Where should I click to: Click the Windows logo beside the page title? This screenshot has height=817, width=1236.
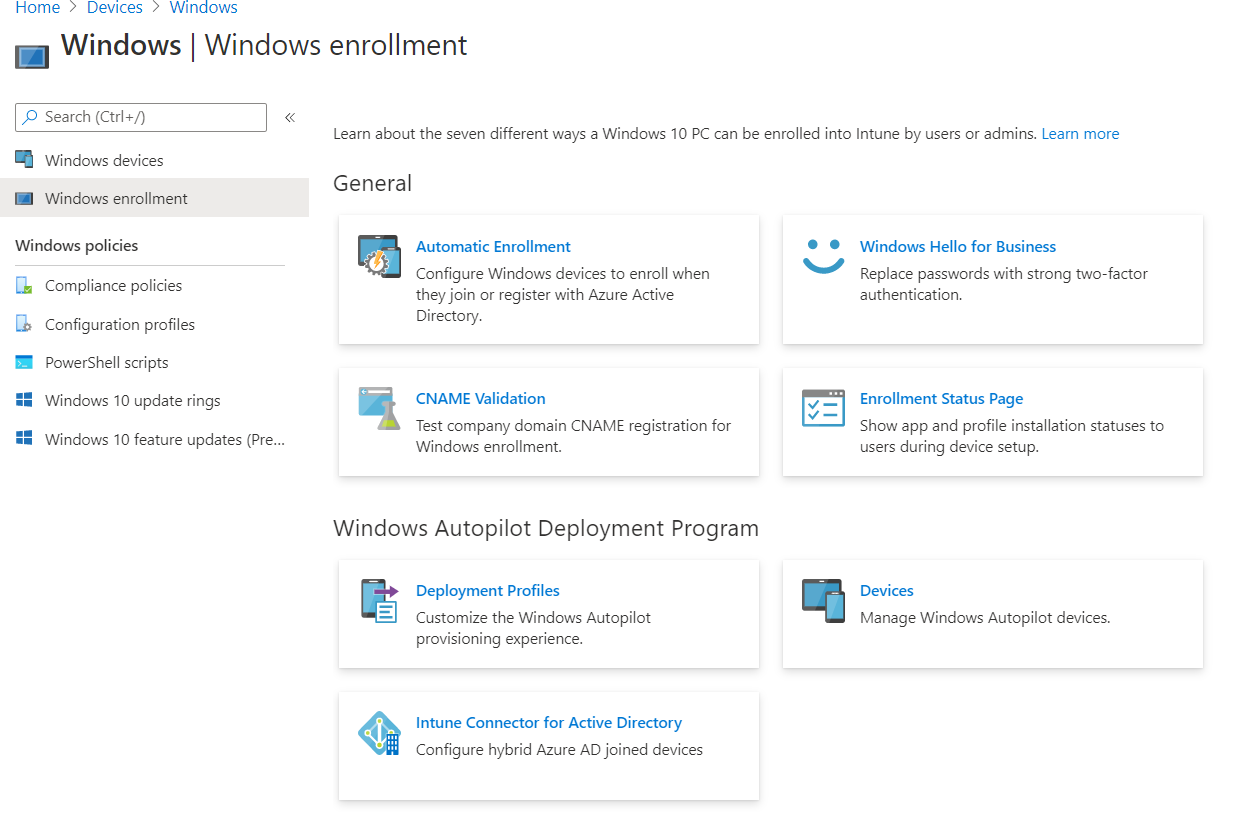coord(31,55)
